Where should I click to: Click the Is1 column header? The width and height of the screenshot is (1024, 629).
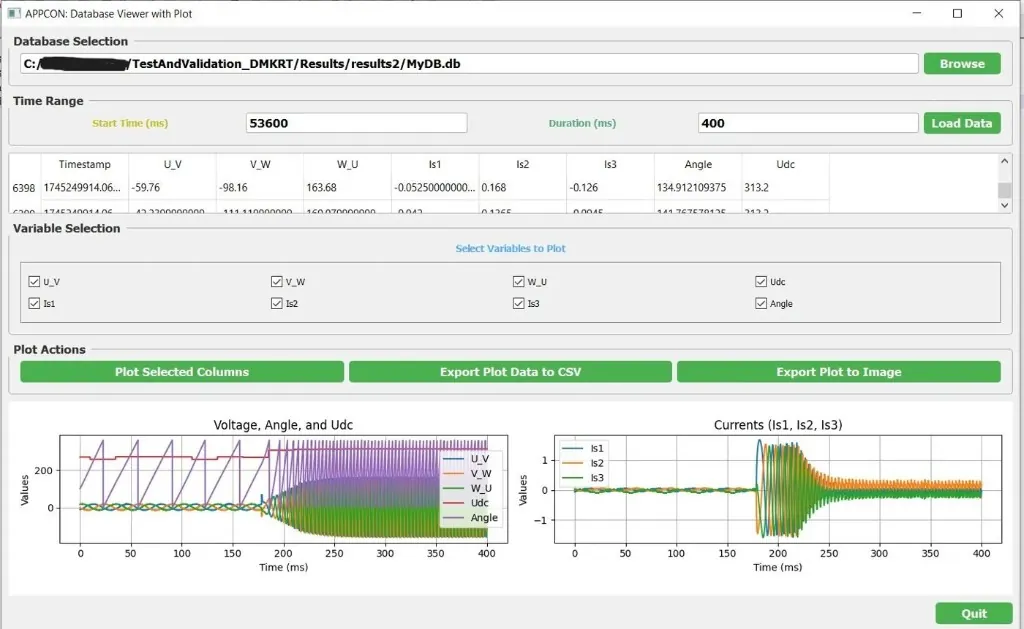(x=435, y=165)
